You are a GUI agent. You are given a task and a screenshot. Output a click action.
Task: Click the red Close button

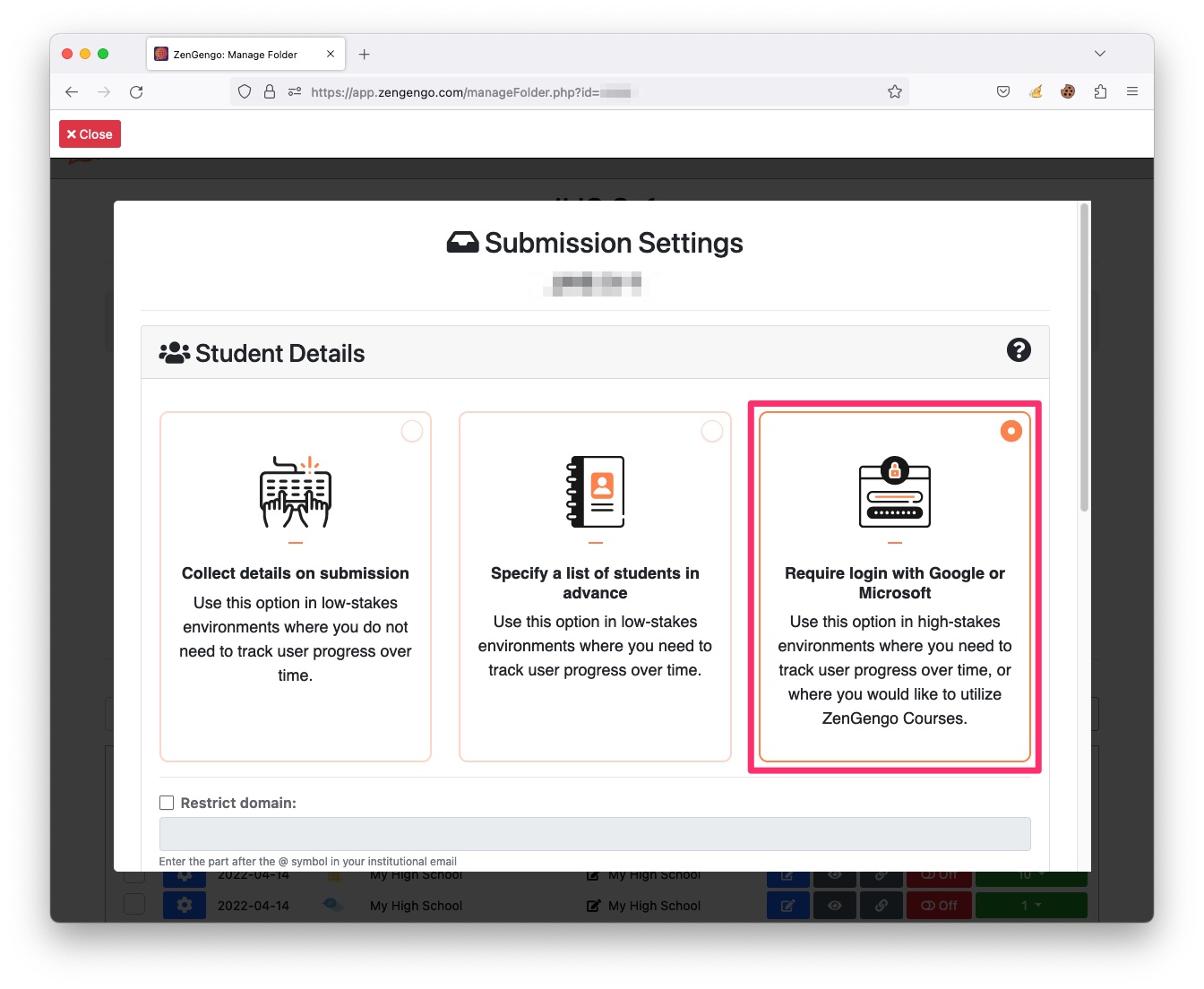[x=90, y=134]
